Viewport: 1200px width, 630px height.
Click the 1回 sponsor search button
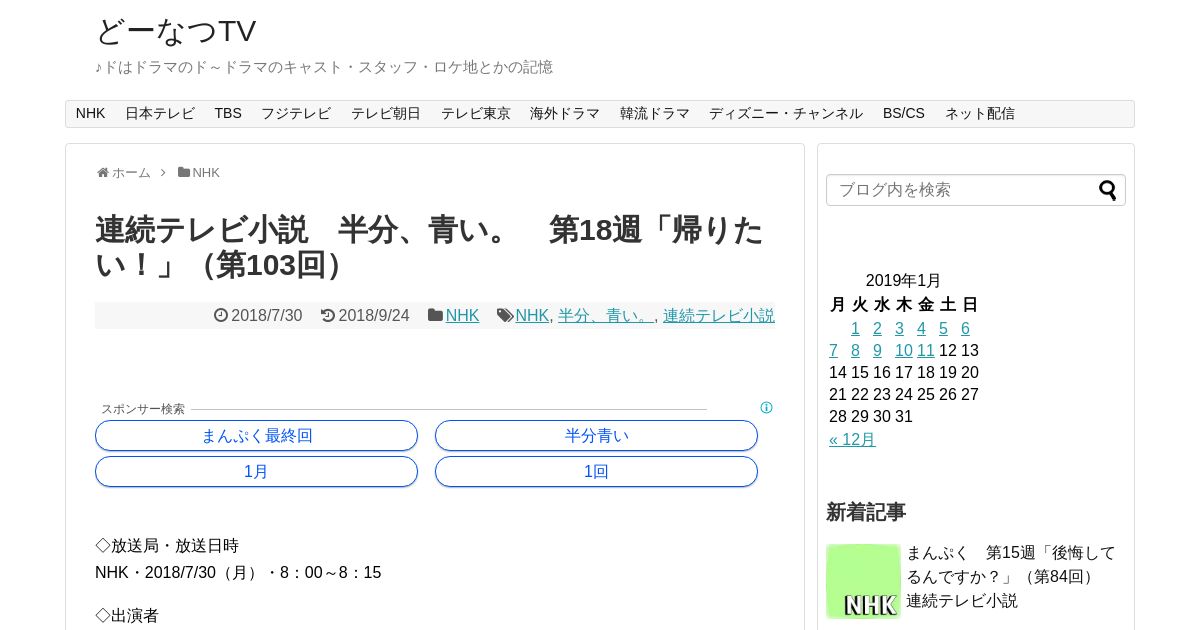click(x=596, y=472)
